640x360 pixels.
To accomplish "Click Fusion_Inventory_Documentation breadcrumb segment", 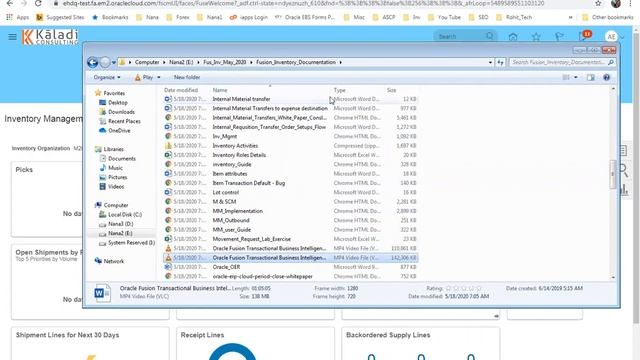I will pos(296,62).
